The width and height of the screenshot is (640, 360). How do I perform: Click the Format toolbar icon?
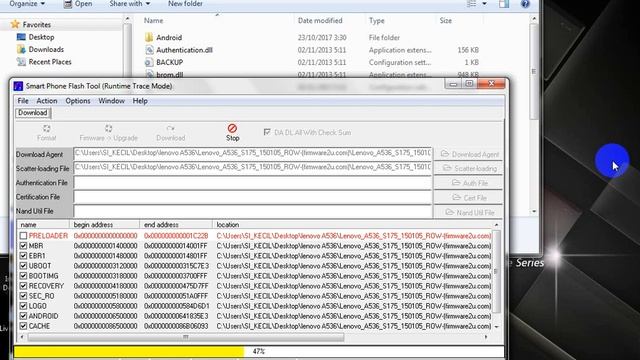pos(47,129)
